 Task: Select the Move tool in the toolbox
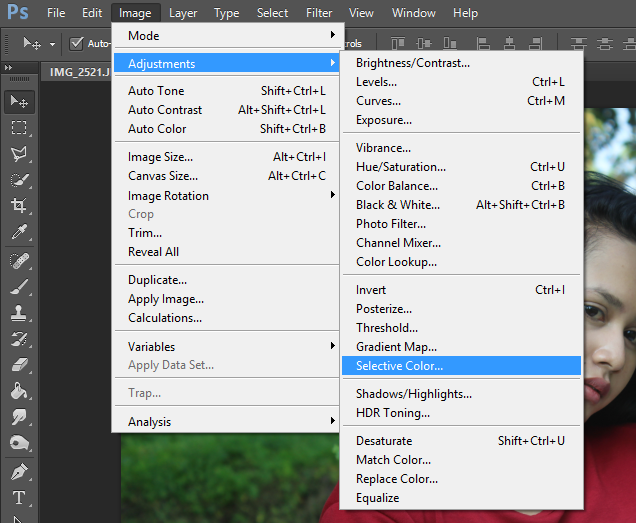(x=19, y=101)
